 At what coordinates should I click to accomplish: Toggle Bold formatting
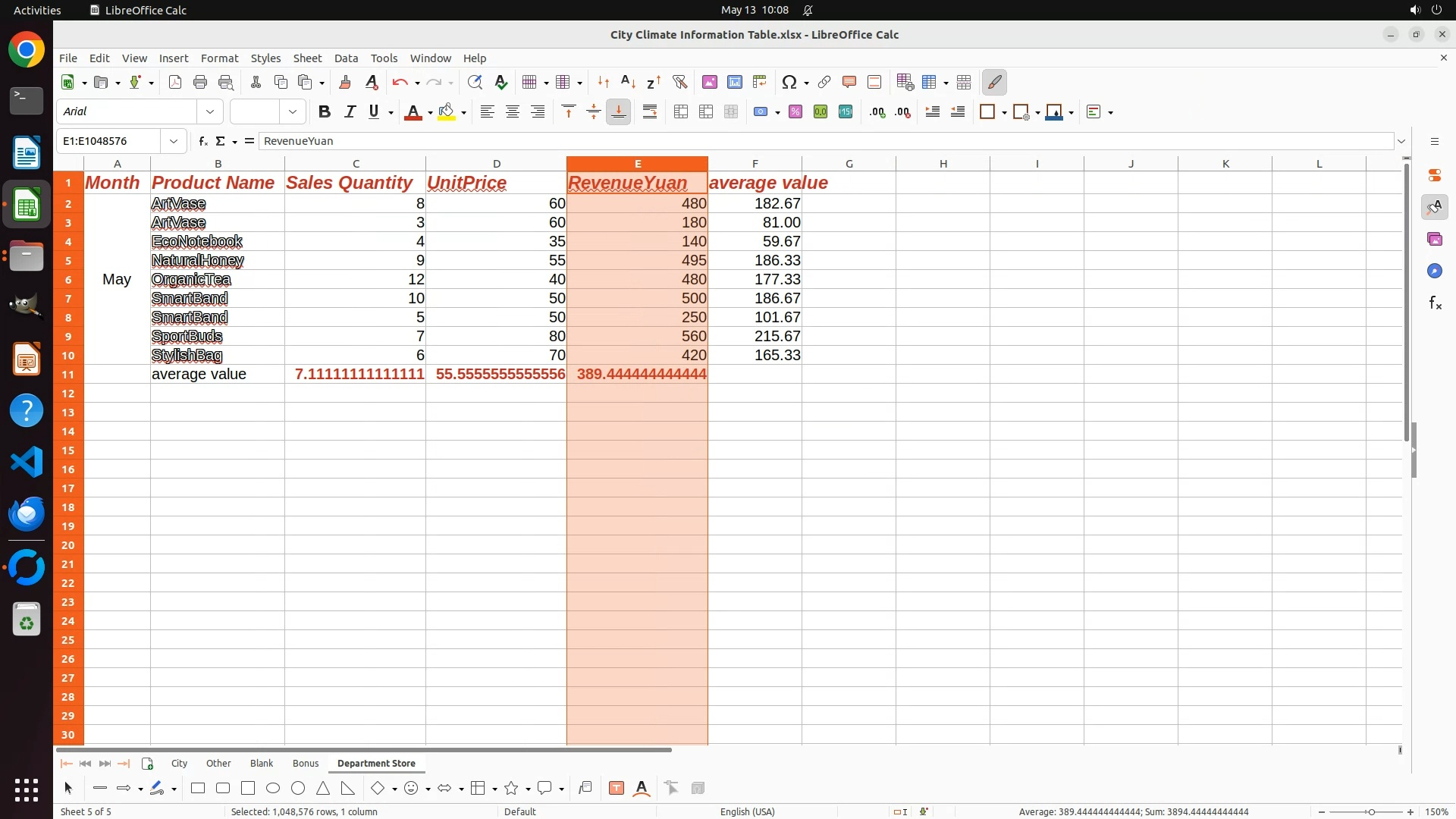325,112
